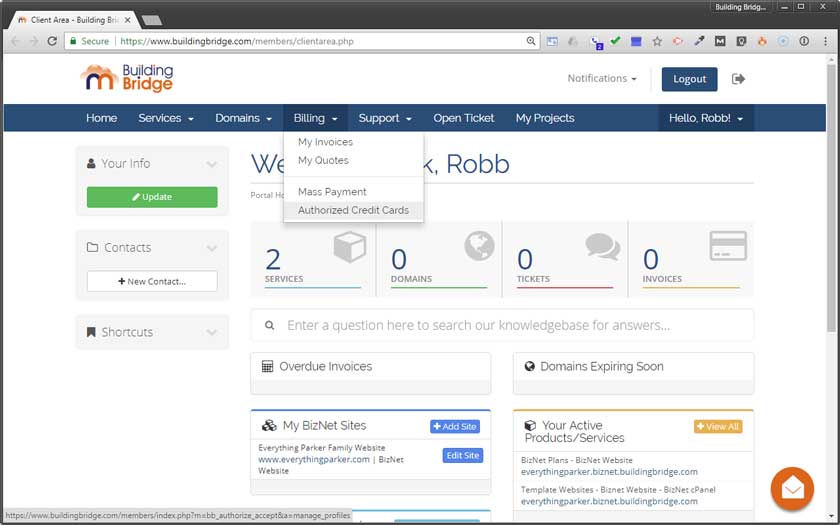Screen dimensions: 840x525
Task: Open the everythingparker link under Template Websites
Action: [x=609, y=501]
